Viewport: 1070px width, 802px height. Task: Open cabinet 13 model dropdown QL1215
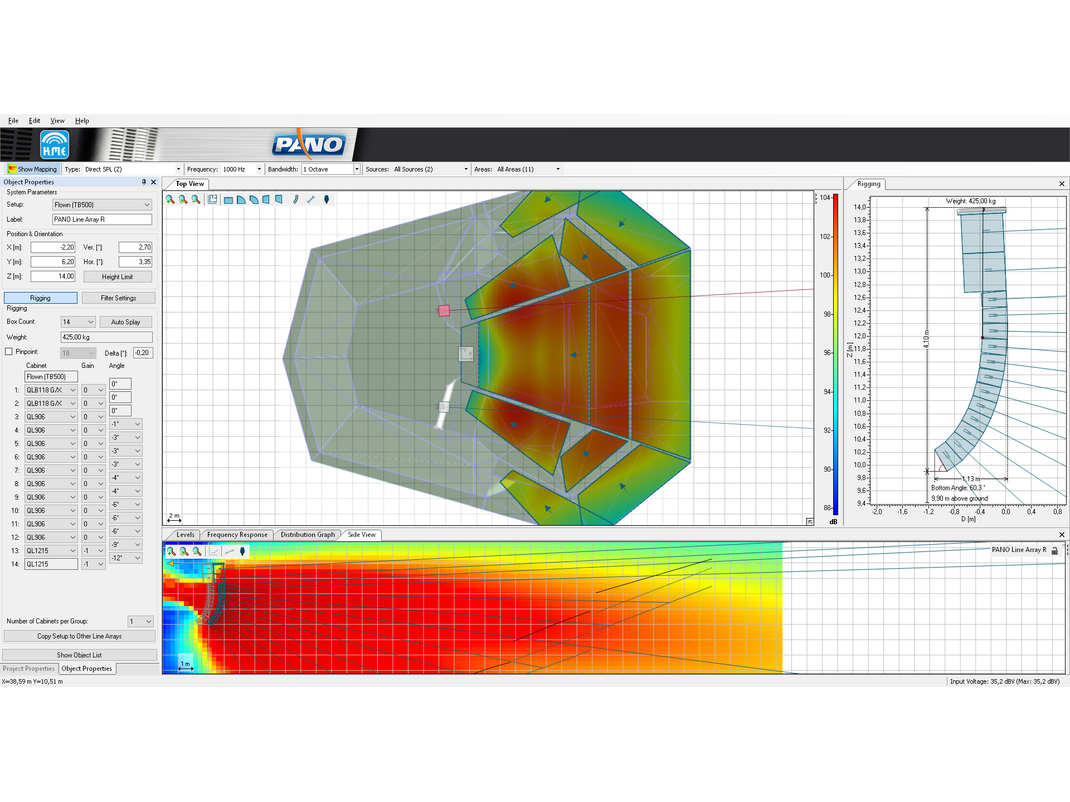coord(51,551)
